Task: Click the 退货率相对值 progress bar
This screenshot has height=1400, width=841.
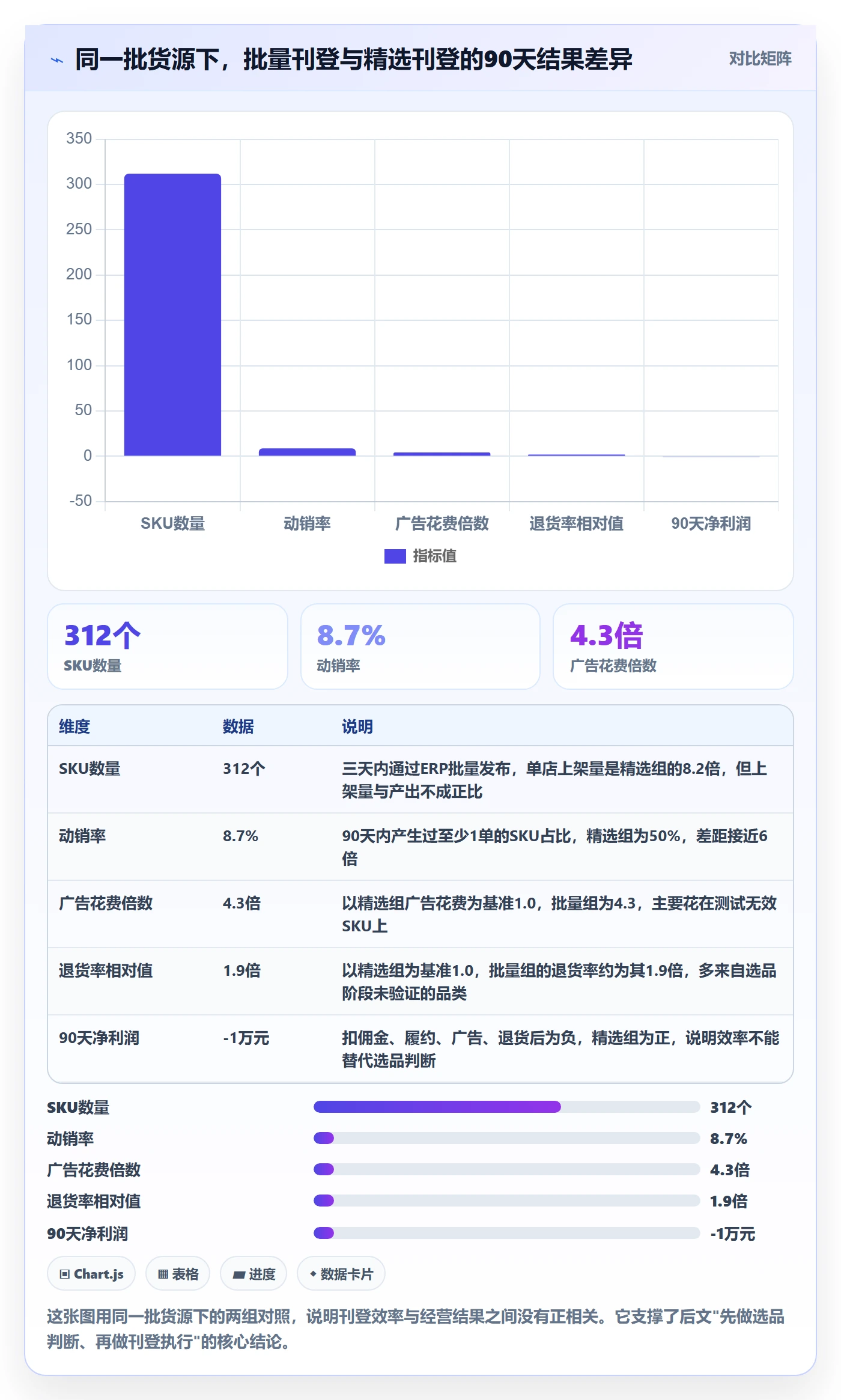Action: [x=506, y=1201]
